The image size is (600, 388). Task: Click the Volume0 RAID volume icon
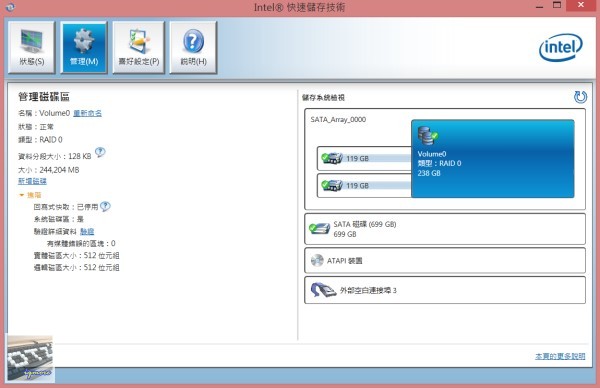coord(427,136)
